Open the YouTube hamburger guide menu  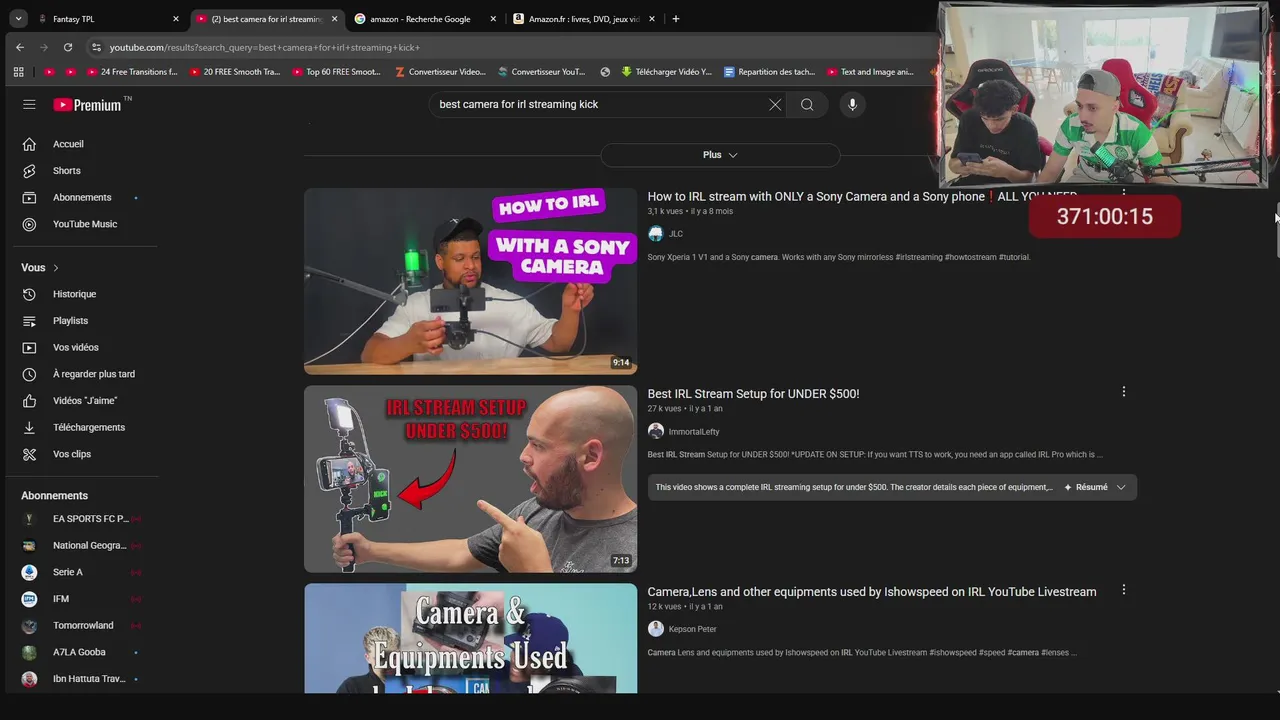tap(29, 104)
